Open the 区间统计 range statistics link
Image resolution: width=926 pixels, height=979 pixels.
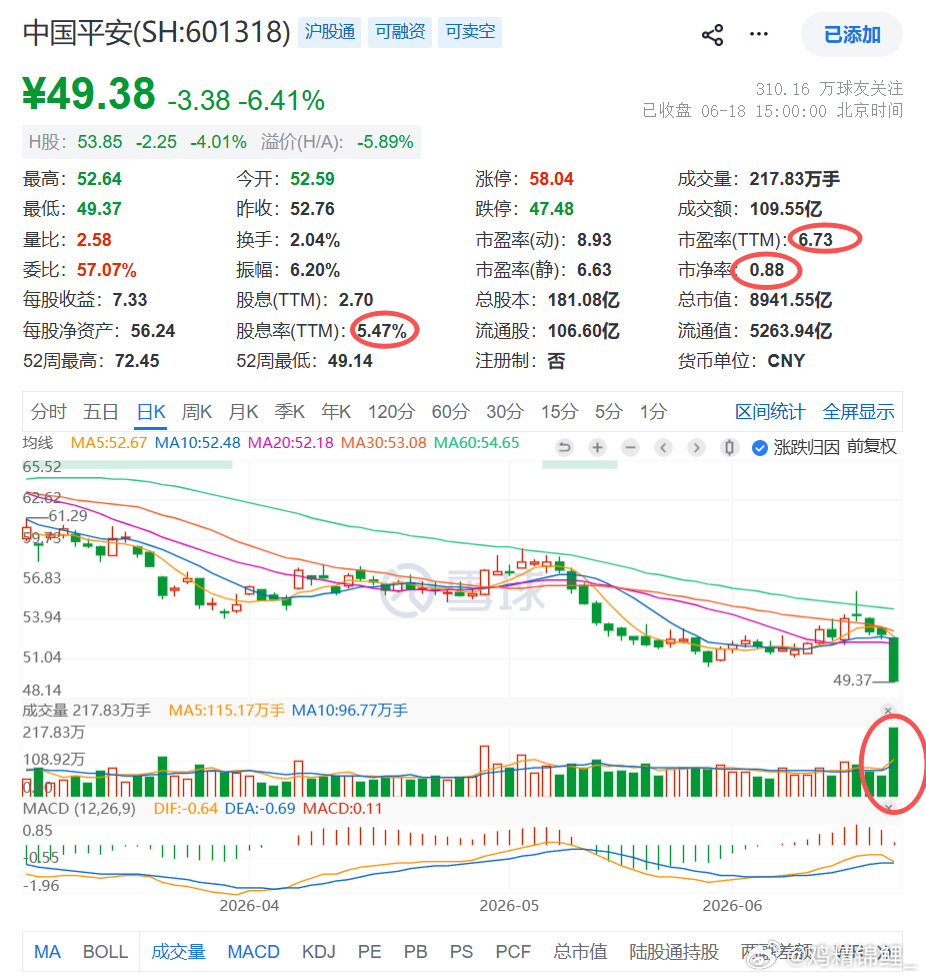(x=770, y=412)
